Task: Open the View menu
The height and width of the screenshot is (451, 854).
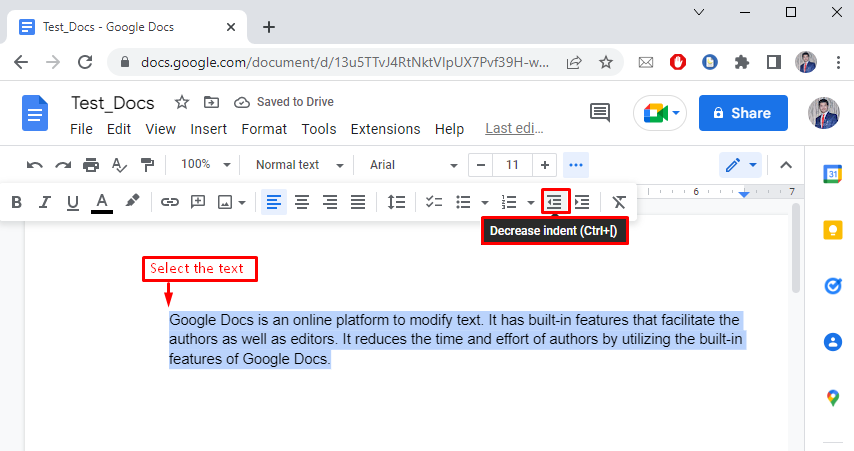Action: (x=160, y=129)
